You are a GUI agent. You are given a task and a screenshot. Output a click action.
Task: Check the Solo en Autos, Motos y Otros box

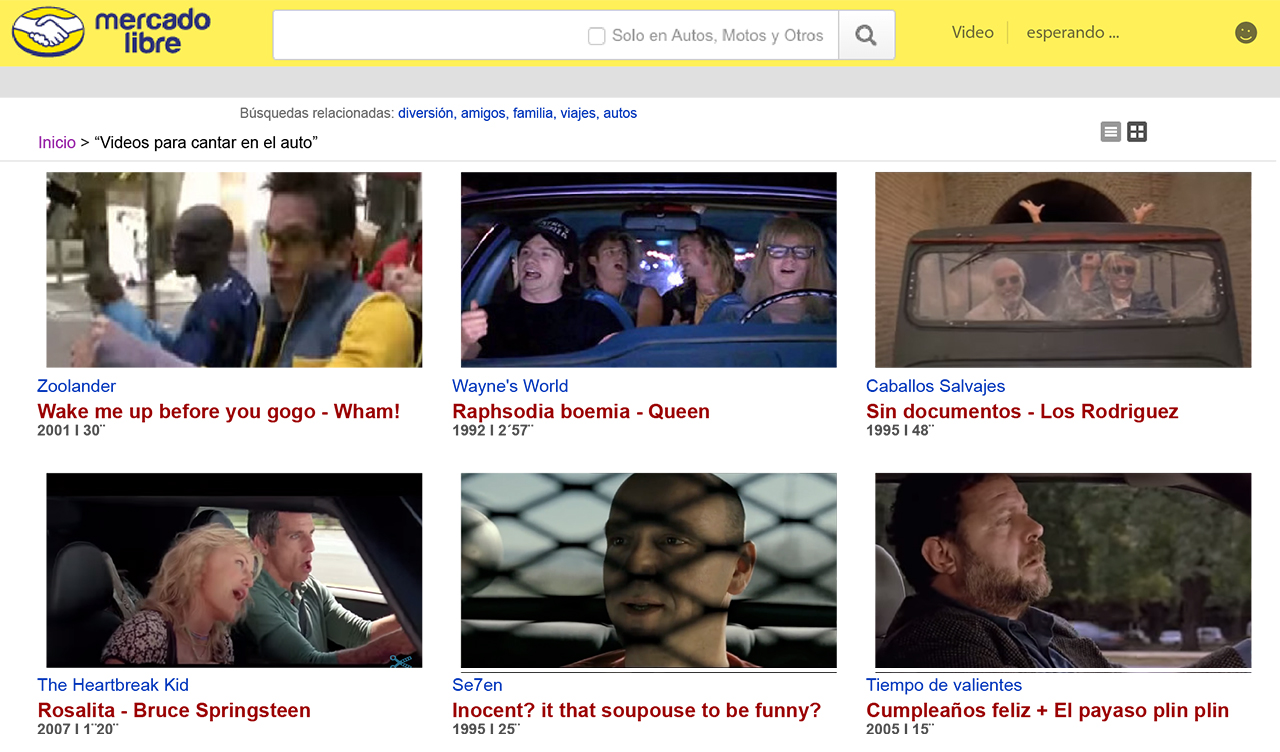597,36
